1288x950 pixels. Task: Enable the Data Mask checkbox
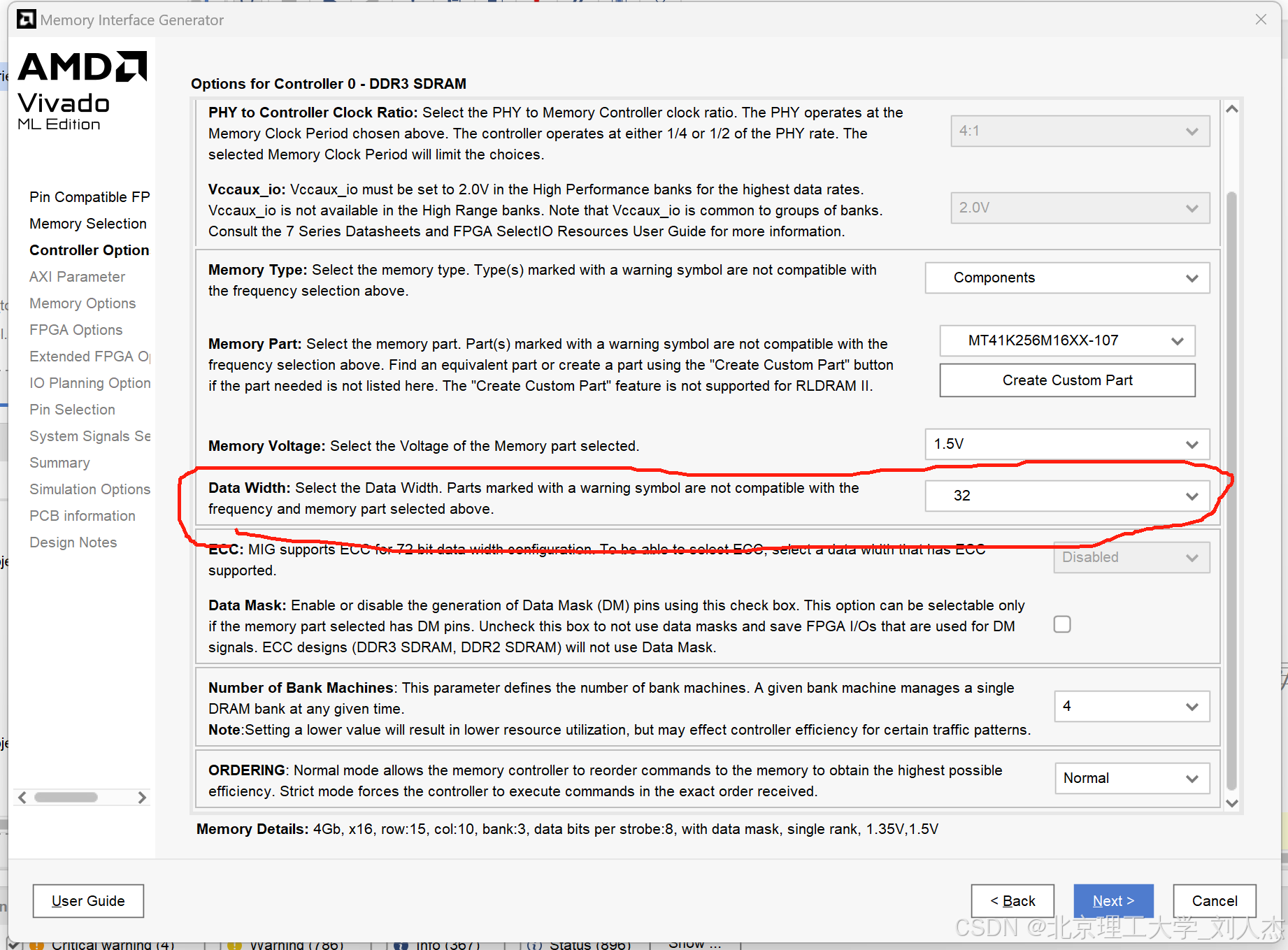coord(1062,624)
